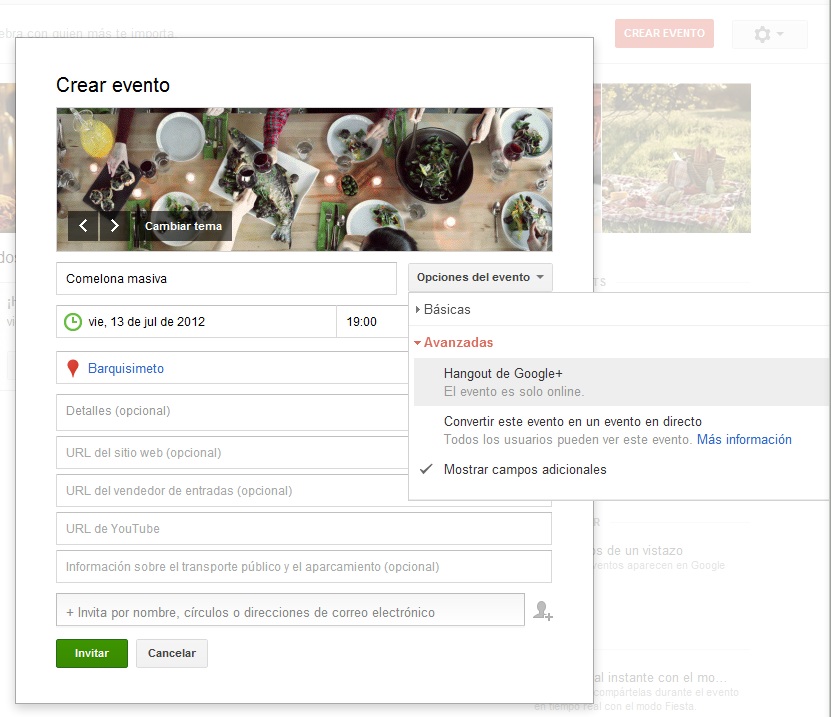The image size is (831, 717).
Task: Open the settings gear in the top right
Action: (762, 33)
